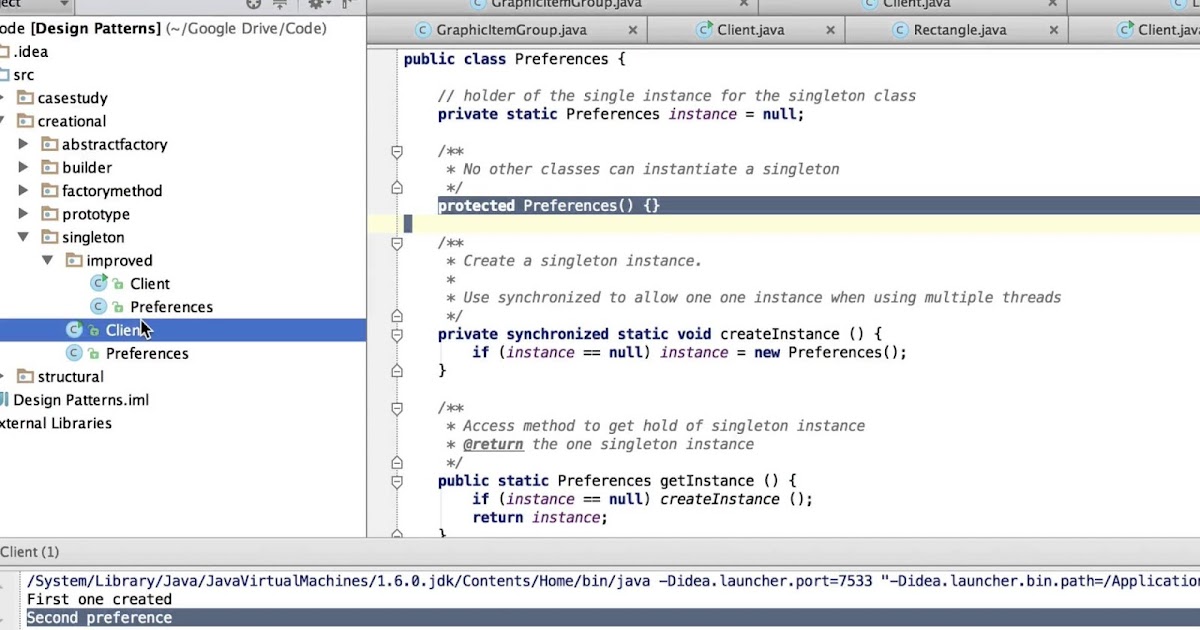The width and height of the screenshot is (1200, 630).
Task: Click the lock icon of Preferences above structural
Action: pos(94,354)
